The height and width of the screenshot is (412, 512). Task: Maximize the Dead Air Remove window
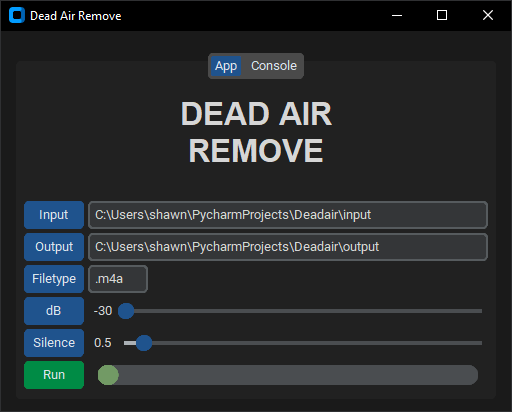tap(442, 15)
